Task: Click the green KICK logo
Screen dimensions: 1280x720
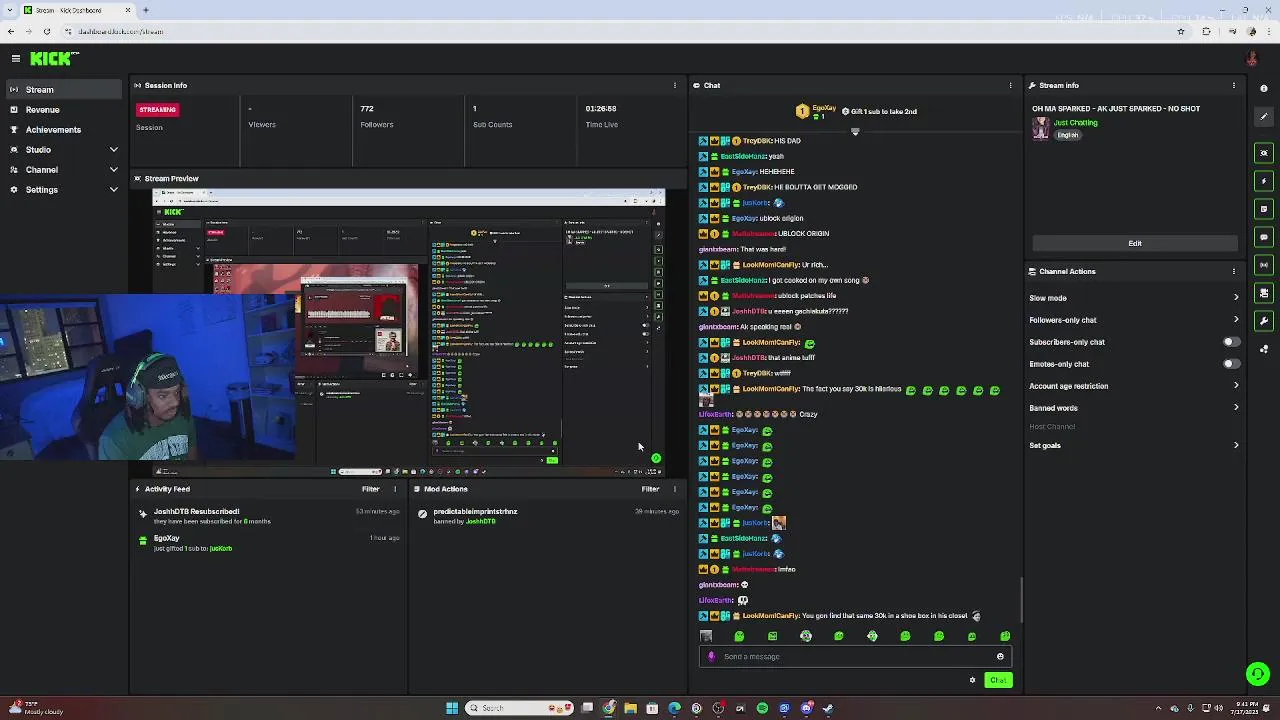Action: [50, 59]
